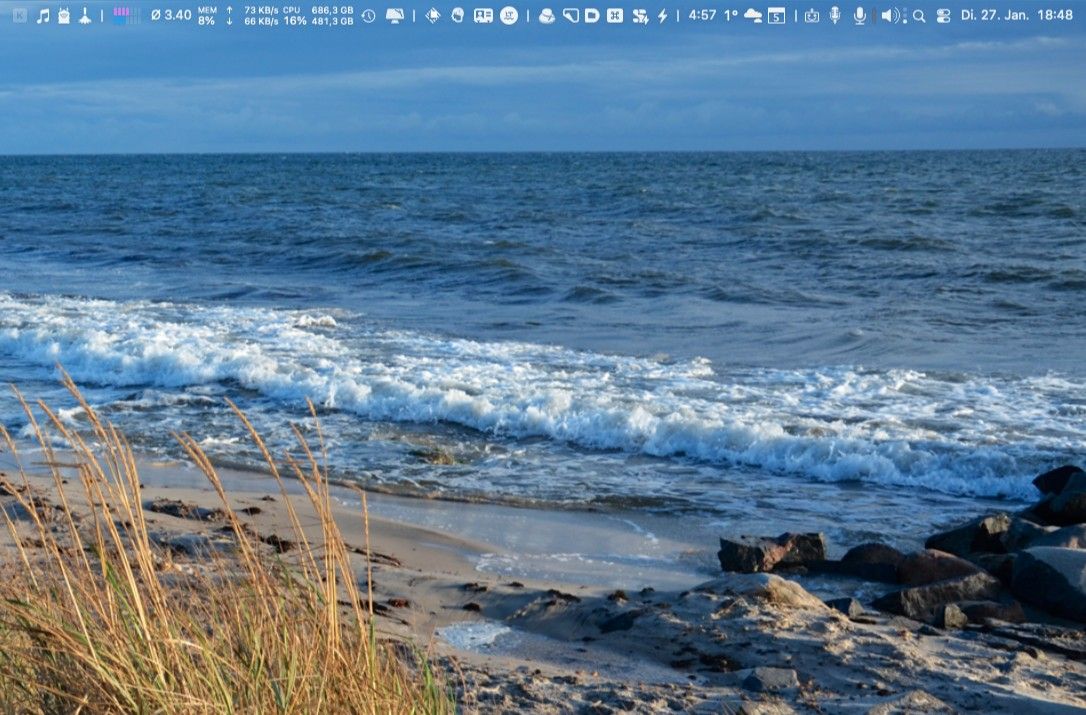The image size is (1086, 715).
Task: Click the lightning bolt menu bar icon
Action: (662, 15)
